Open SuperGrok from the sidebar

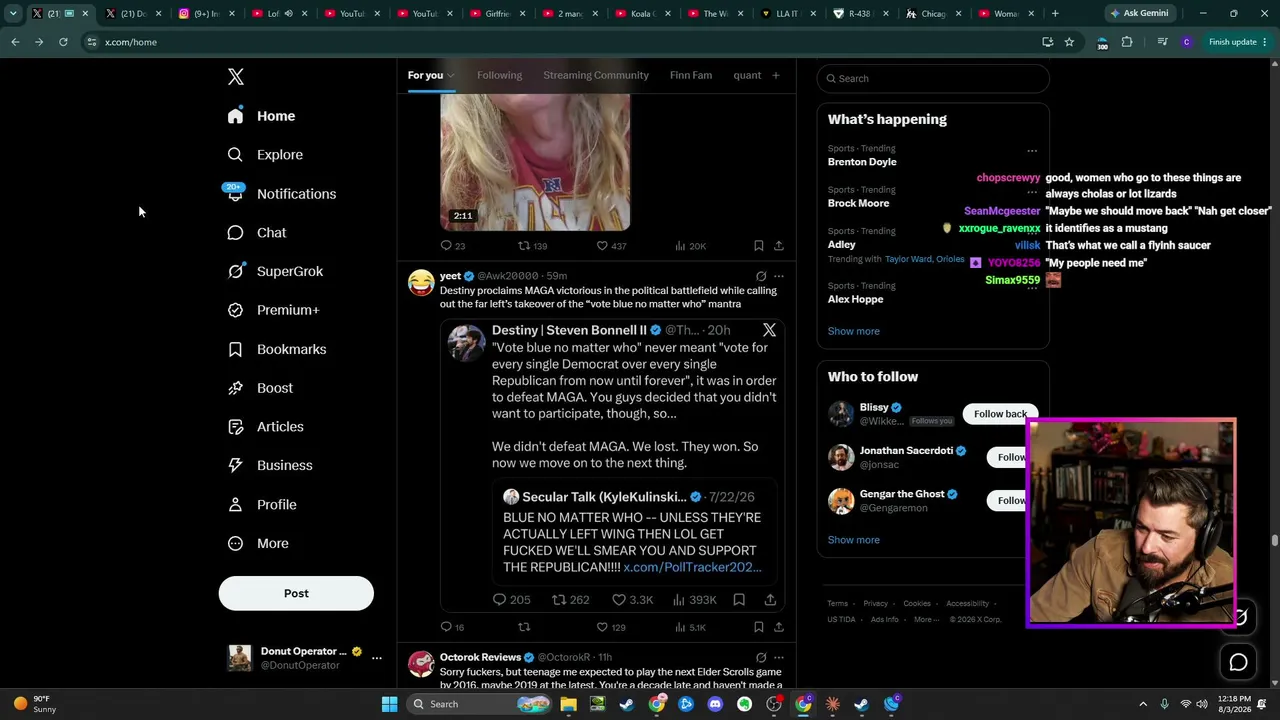pos(275,271)
